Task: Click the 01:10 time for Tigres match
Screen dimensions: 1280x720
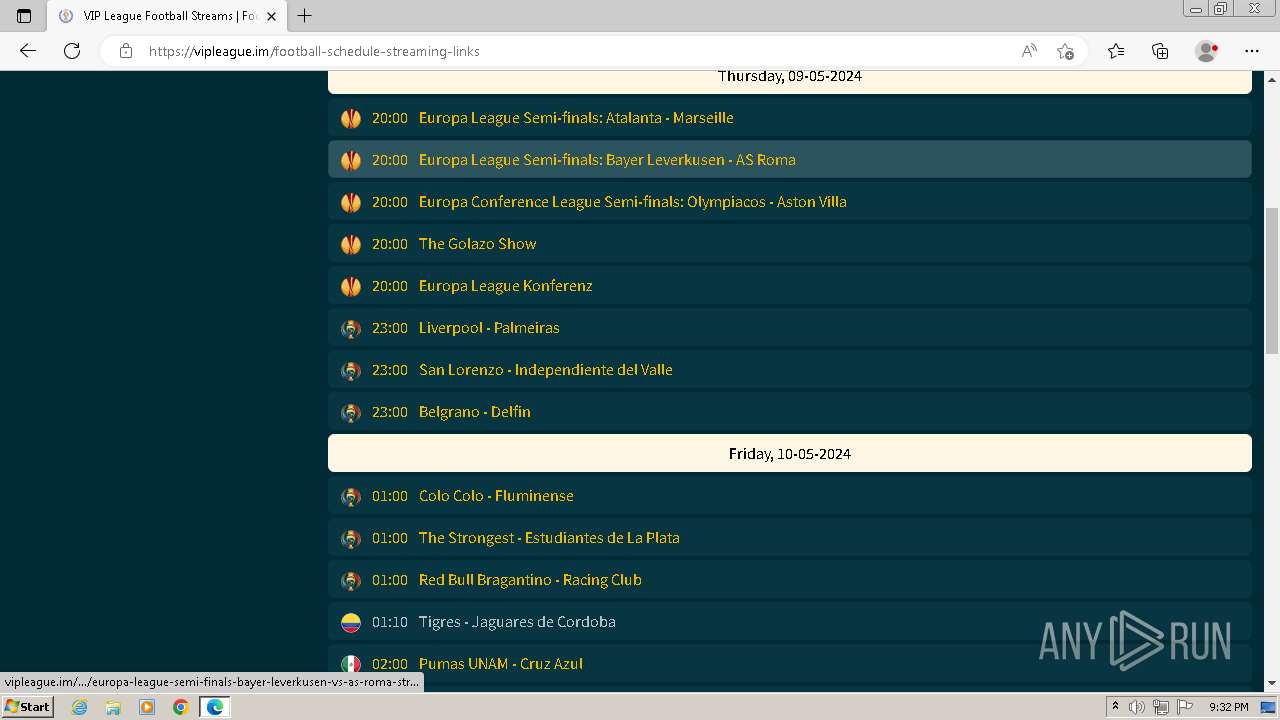Action: point(390,622)
